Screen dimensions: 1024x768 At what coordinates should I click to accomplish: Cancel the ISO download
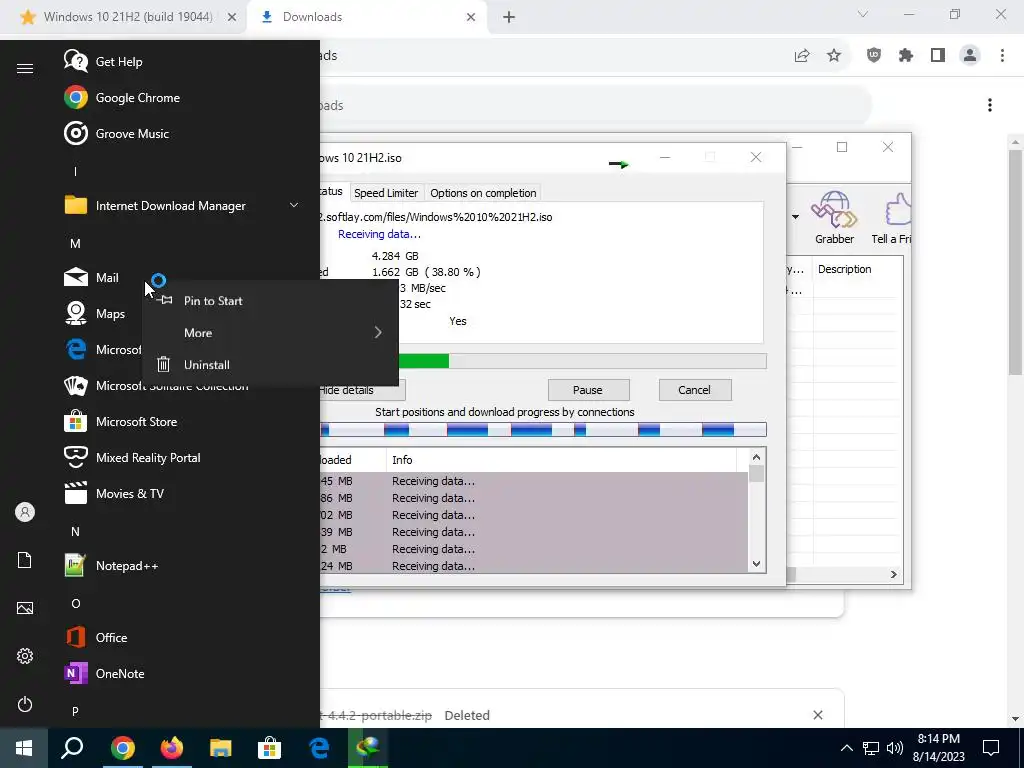pos(694,390)
